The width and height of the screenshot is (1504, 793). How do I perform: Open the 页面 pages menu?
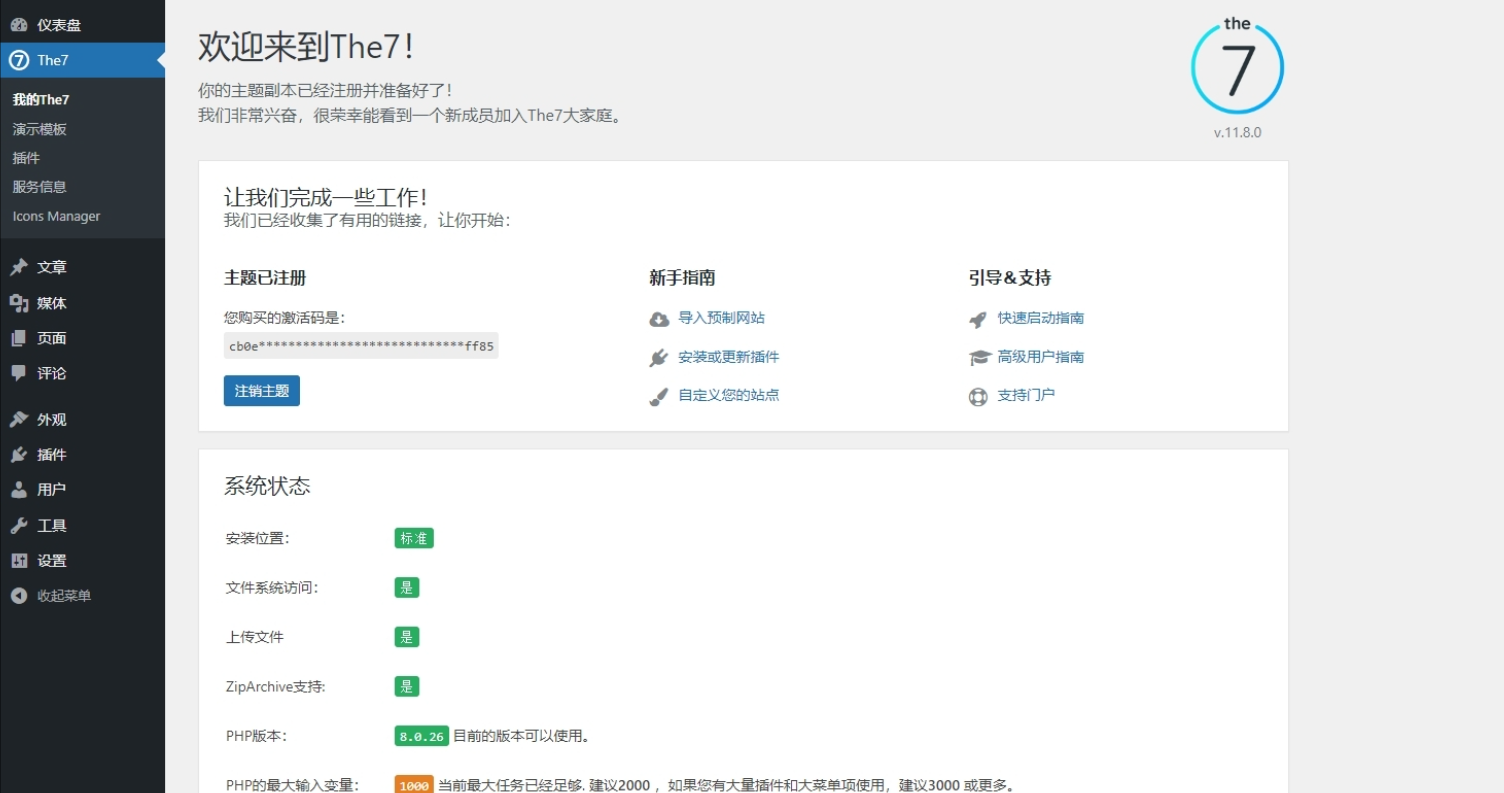pos(82,338)
